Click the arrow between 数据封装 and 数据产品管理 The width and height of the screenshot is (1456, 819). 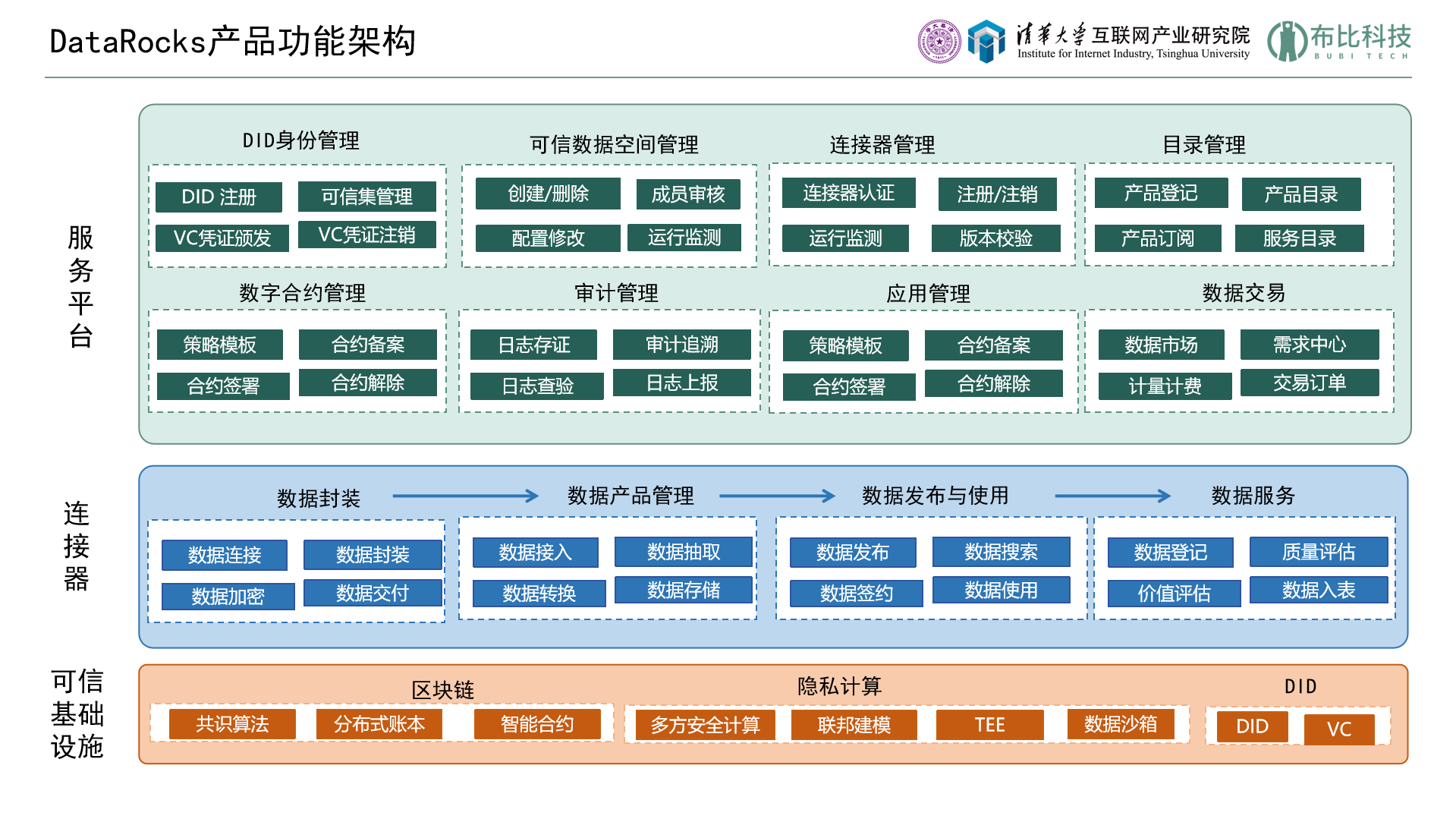tap(465, 496)
